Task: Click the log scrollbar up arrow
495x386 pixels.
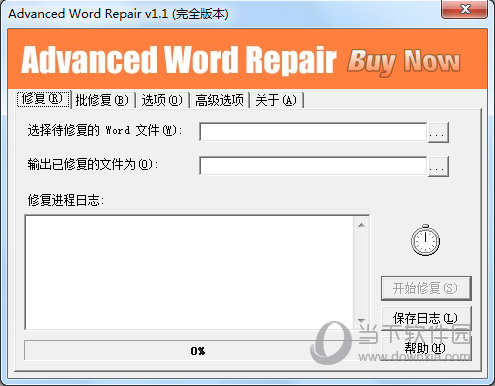Action: click(361, 226)
